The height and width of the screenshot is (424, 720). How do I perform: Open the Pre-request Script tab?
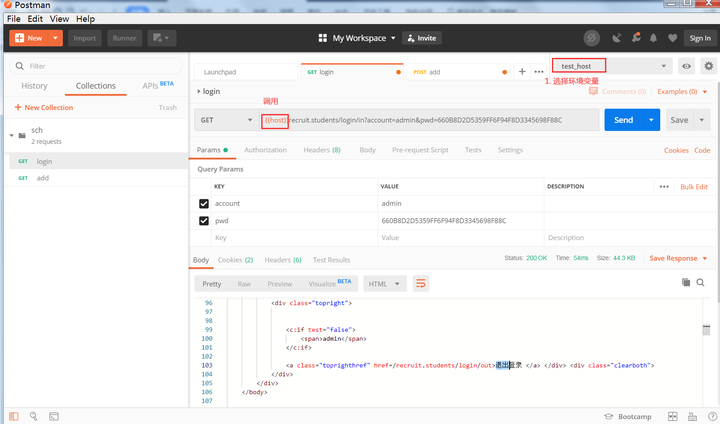tap(420, 150)
